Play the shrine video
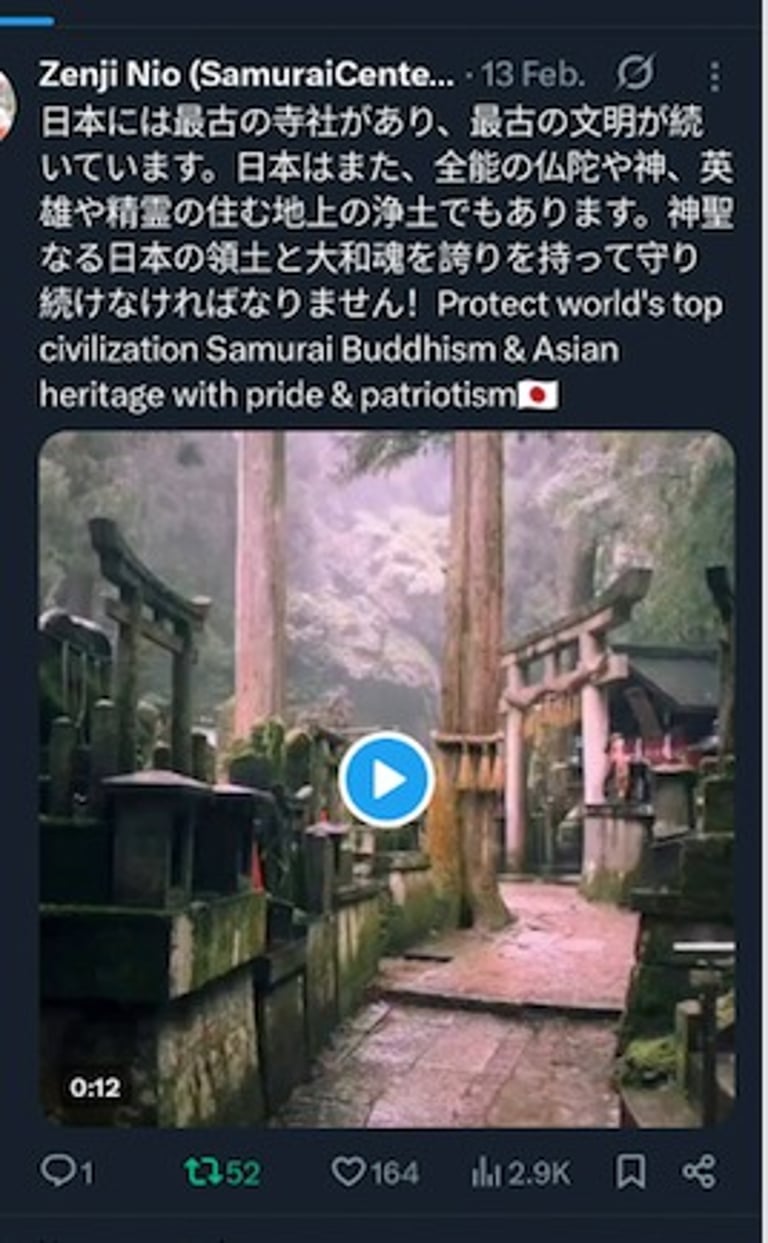Screen dimensions: 768x1243 tap(386, 780)
